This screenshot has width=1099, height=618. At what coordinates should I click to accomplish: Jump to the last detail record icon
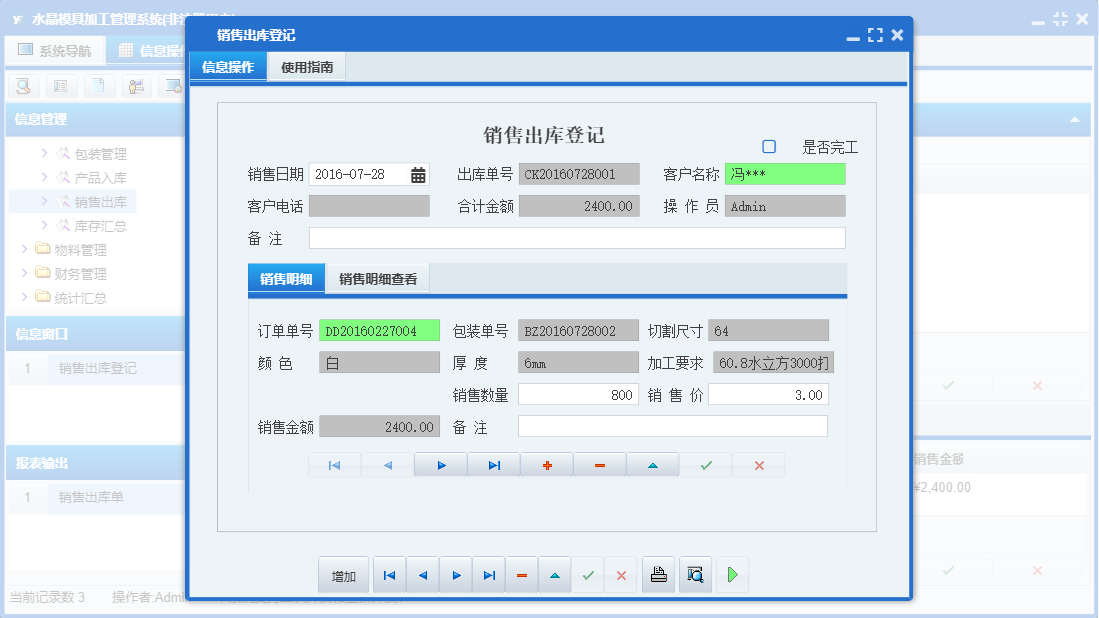click(x=494, y=464)
